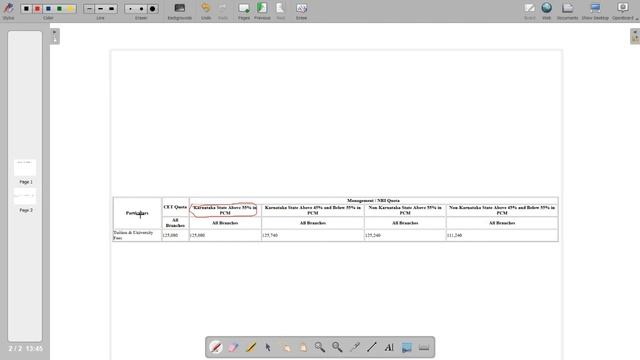640x360 pixels.
Task: Select the Interact with items hand tool
Action: coord(286,347)
